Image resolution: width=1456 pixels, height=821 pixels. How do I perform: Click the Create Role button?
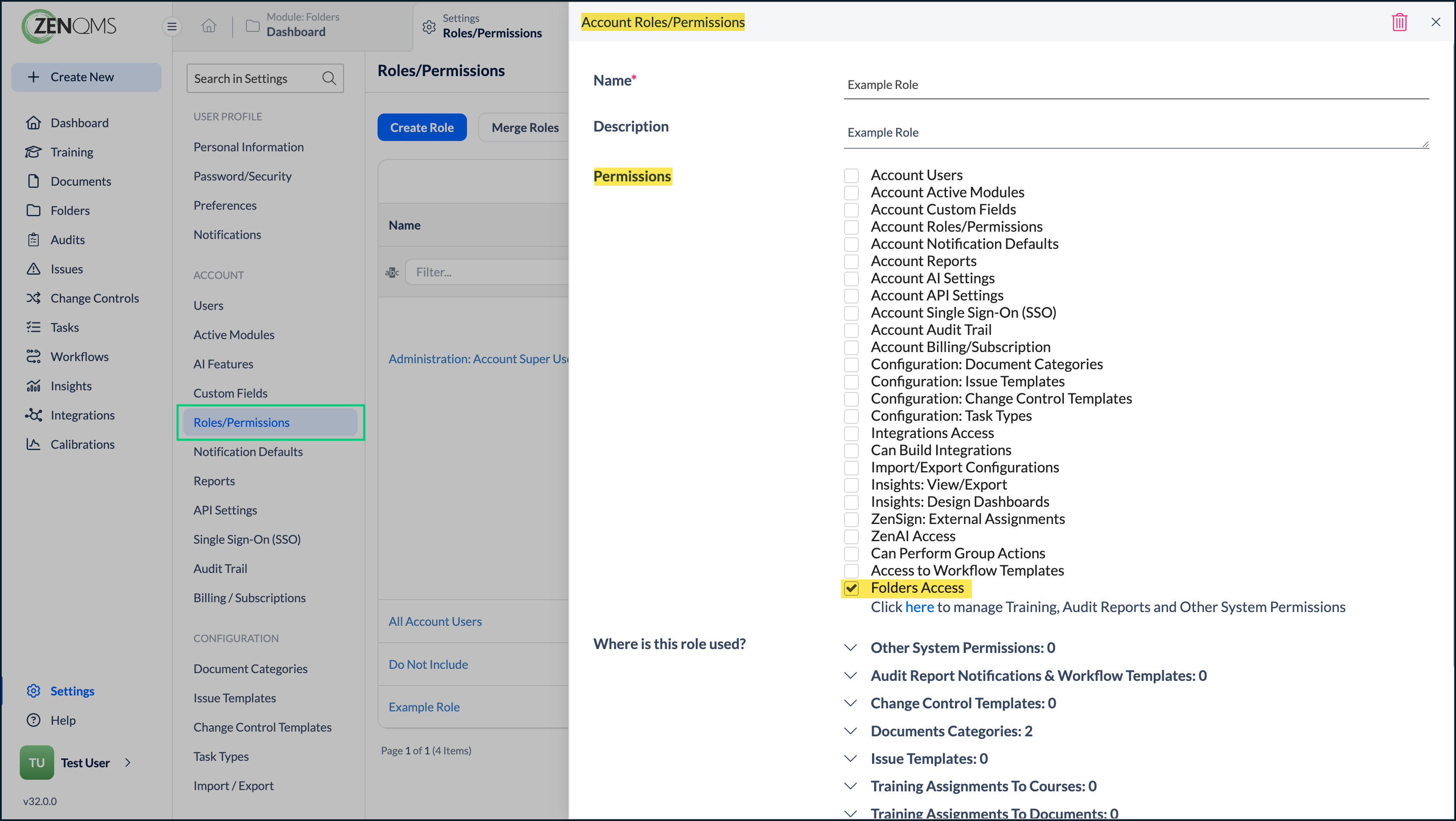(422, 127)
